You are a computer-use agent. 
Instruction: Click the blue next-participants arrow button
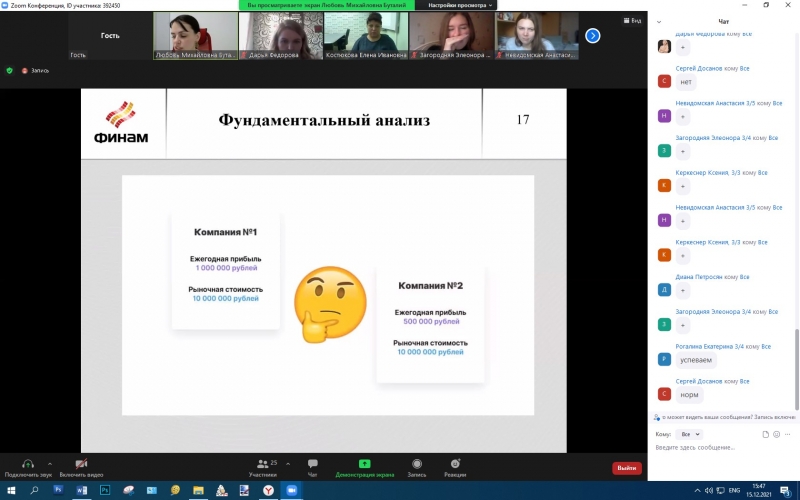coord(592,36)
